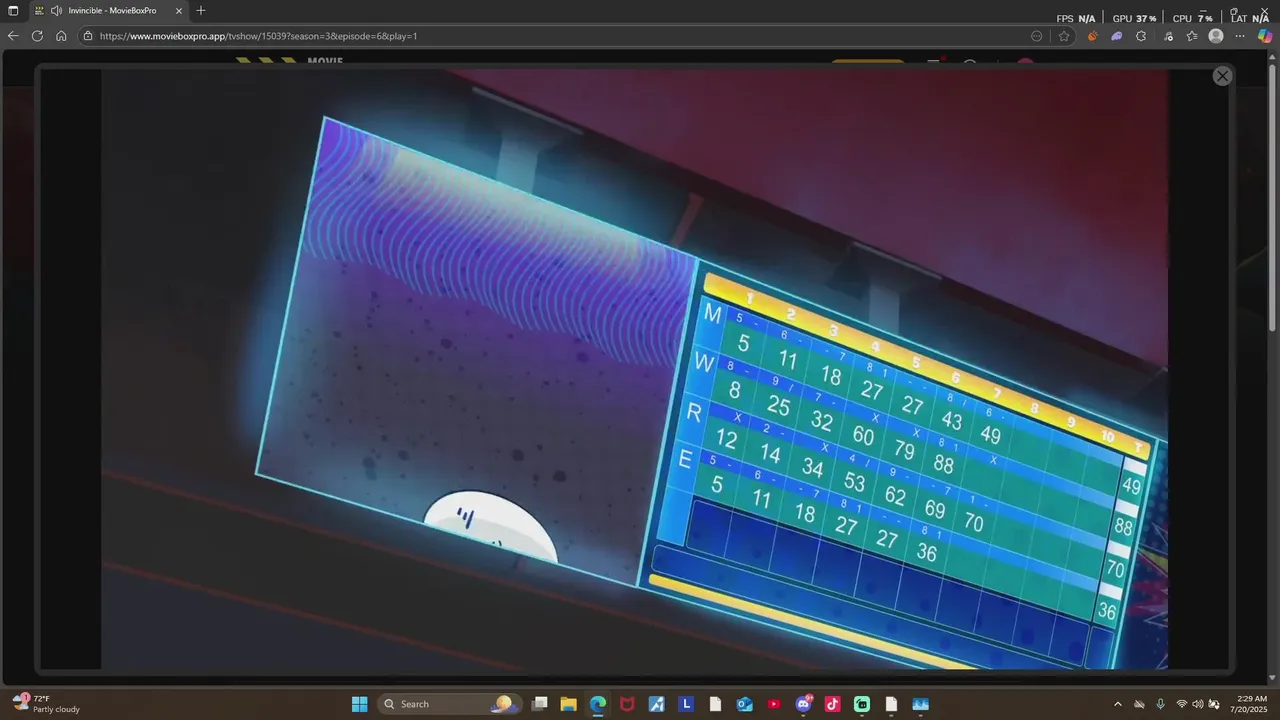This screenshot has height=720, width=1280.
Task: Click taskbar Search box
Action: pos(448,704)
